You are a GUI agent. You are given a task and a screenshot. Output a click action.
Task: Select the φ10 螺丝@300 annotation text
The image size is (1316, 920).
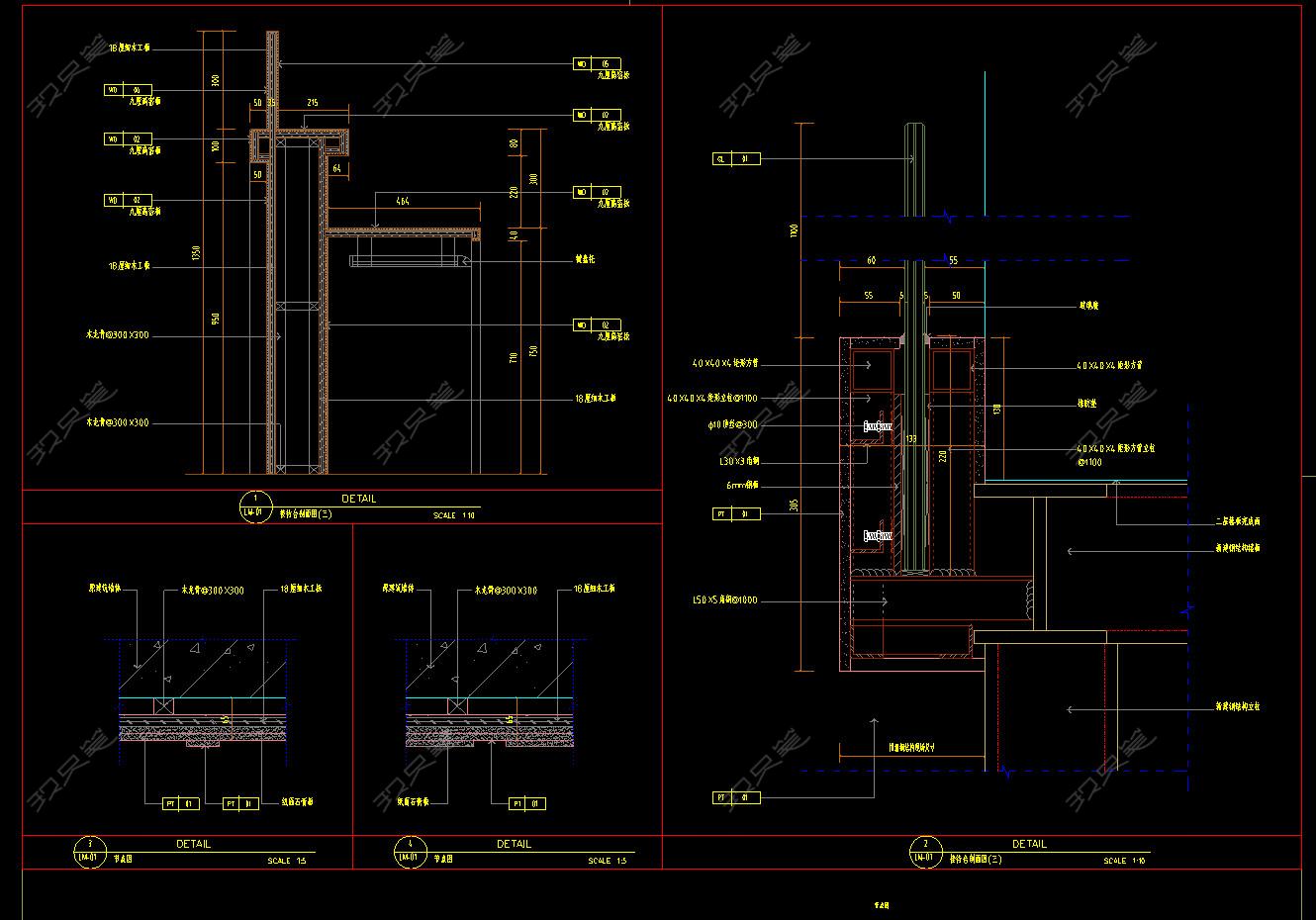731,424
